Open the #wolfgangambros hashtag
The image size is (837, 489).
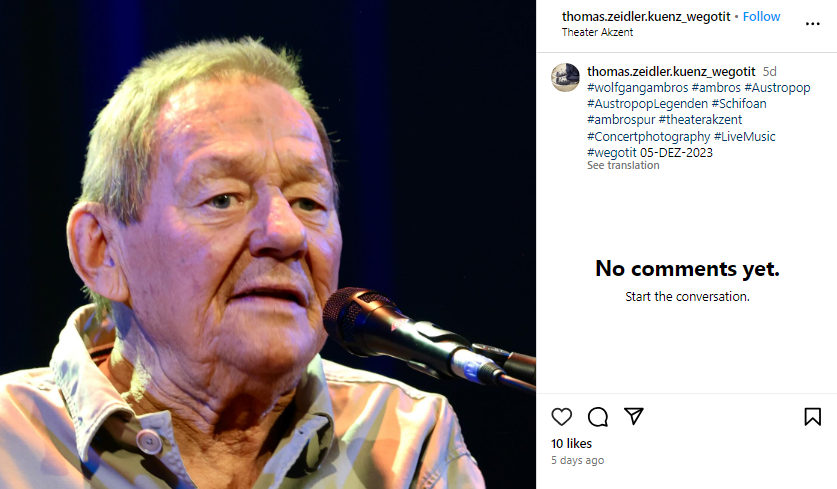(x=638, y=88)
